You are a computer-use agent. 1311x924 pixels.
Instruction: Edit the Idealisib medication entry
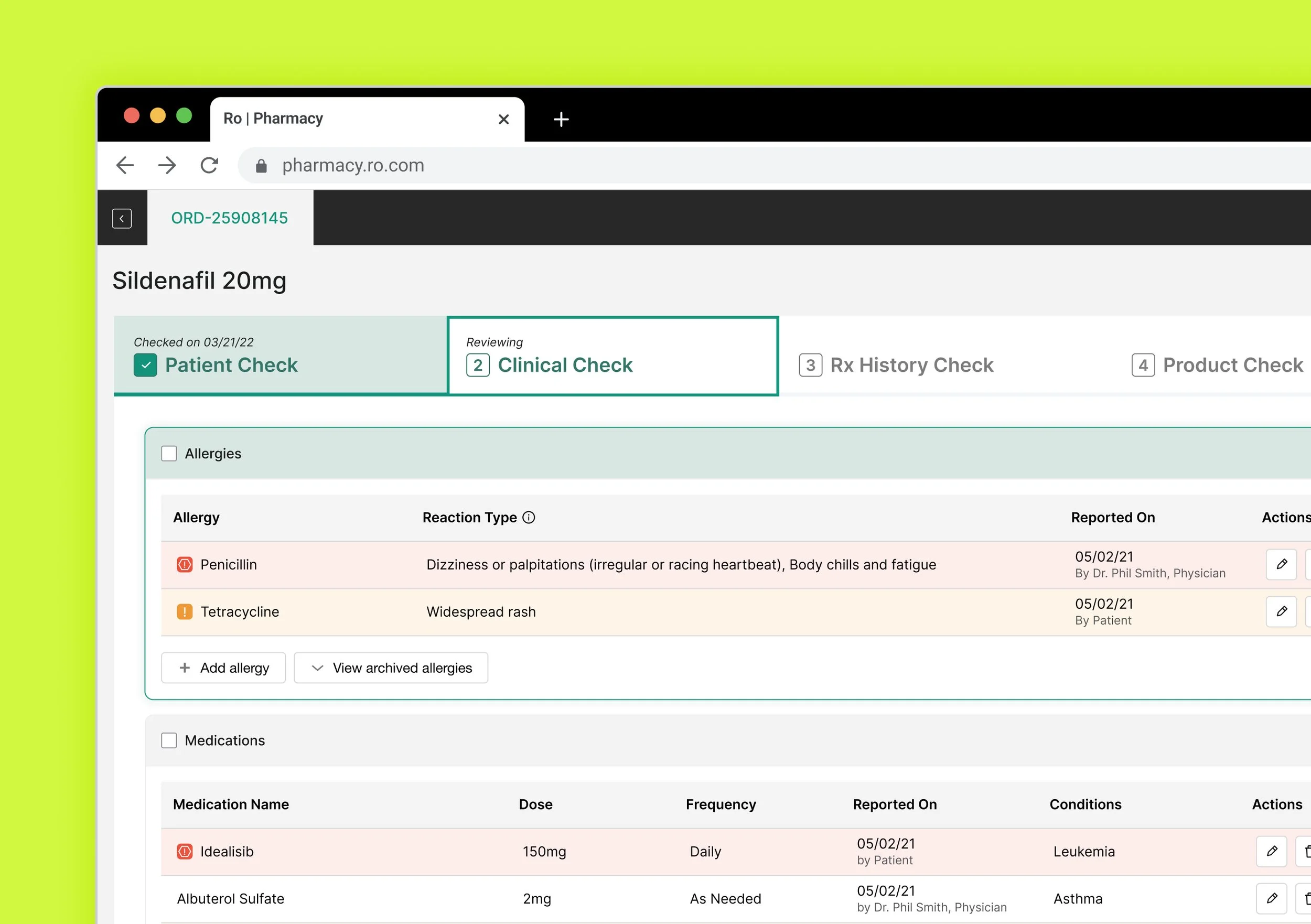point(1271,851)
